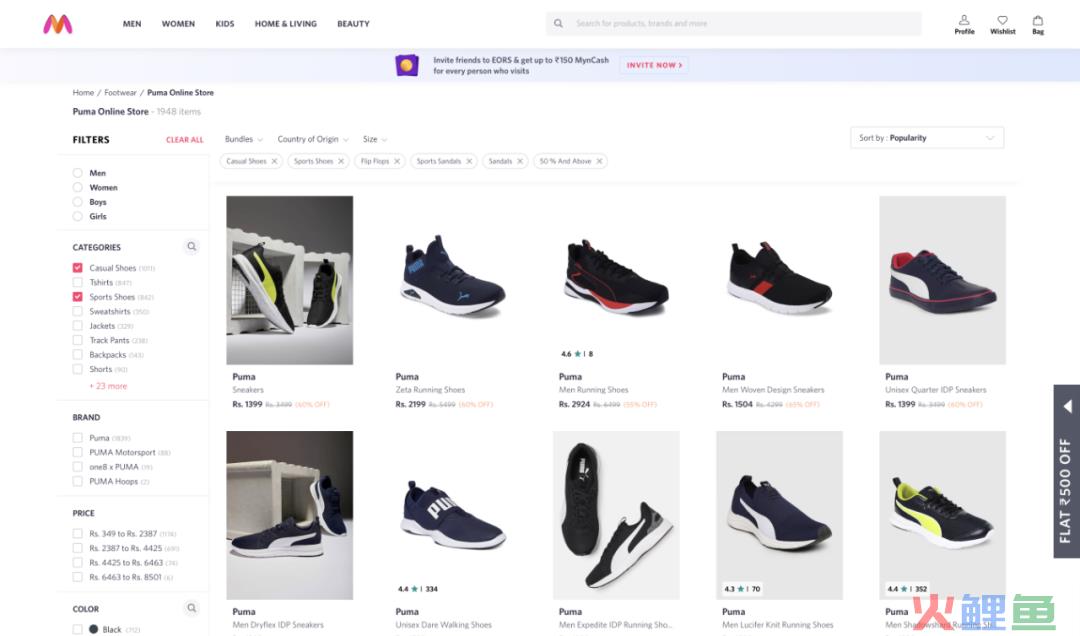
Task: Check the Puma brand checkbox
Action: (78, 438)
